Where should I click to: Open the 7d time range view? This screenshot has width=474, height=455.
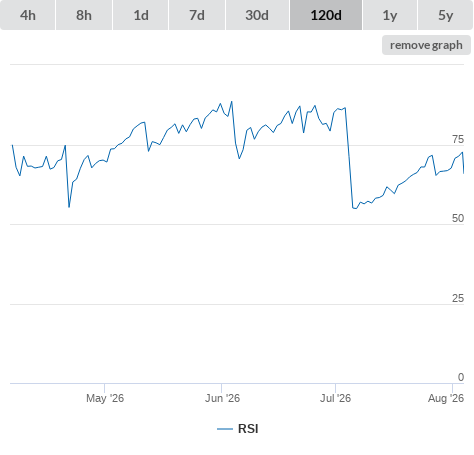[x=197, y=15]
